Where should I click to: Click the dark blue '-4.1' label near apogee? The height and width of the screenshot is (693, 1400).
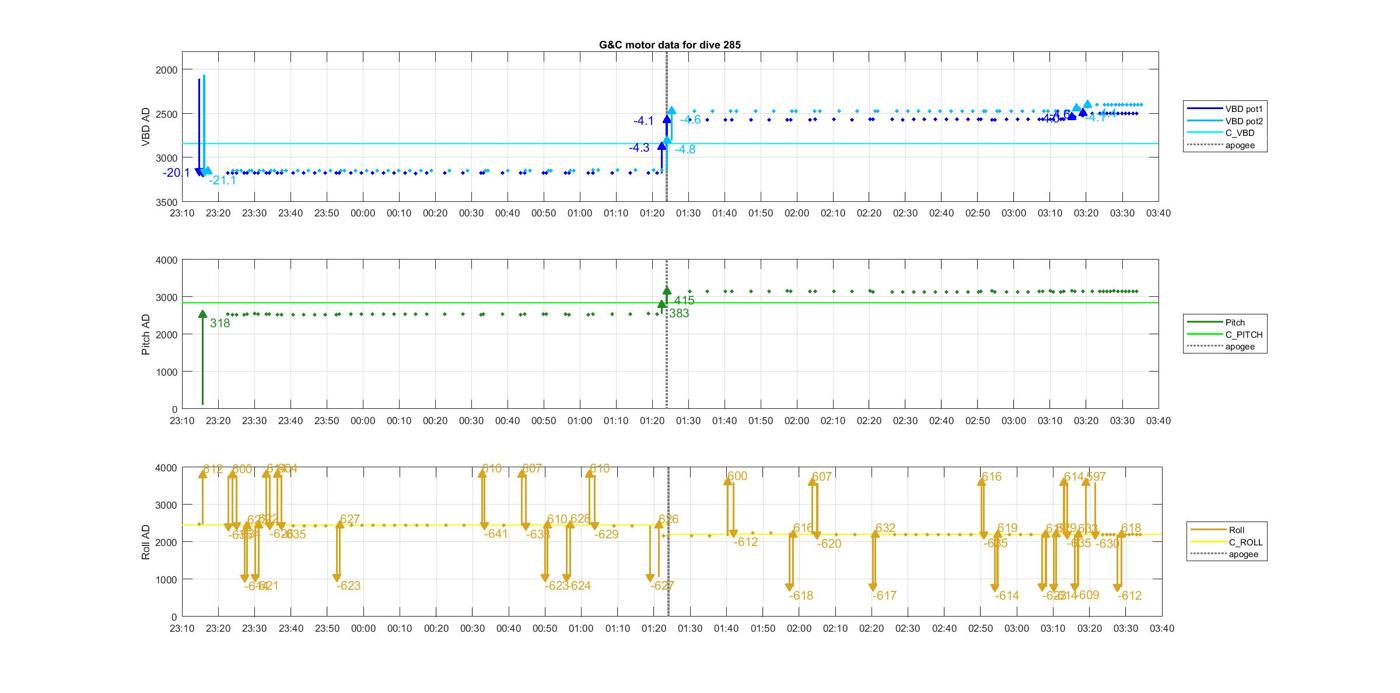pos(643,121)
